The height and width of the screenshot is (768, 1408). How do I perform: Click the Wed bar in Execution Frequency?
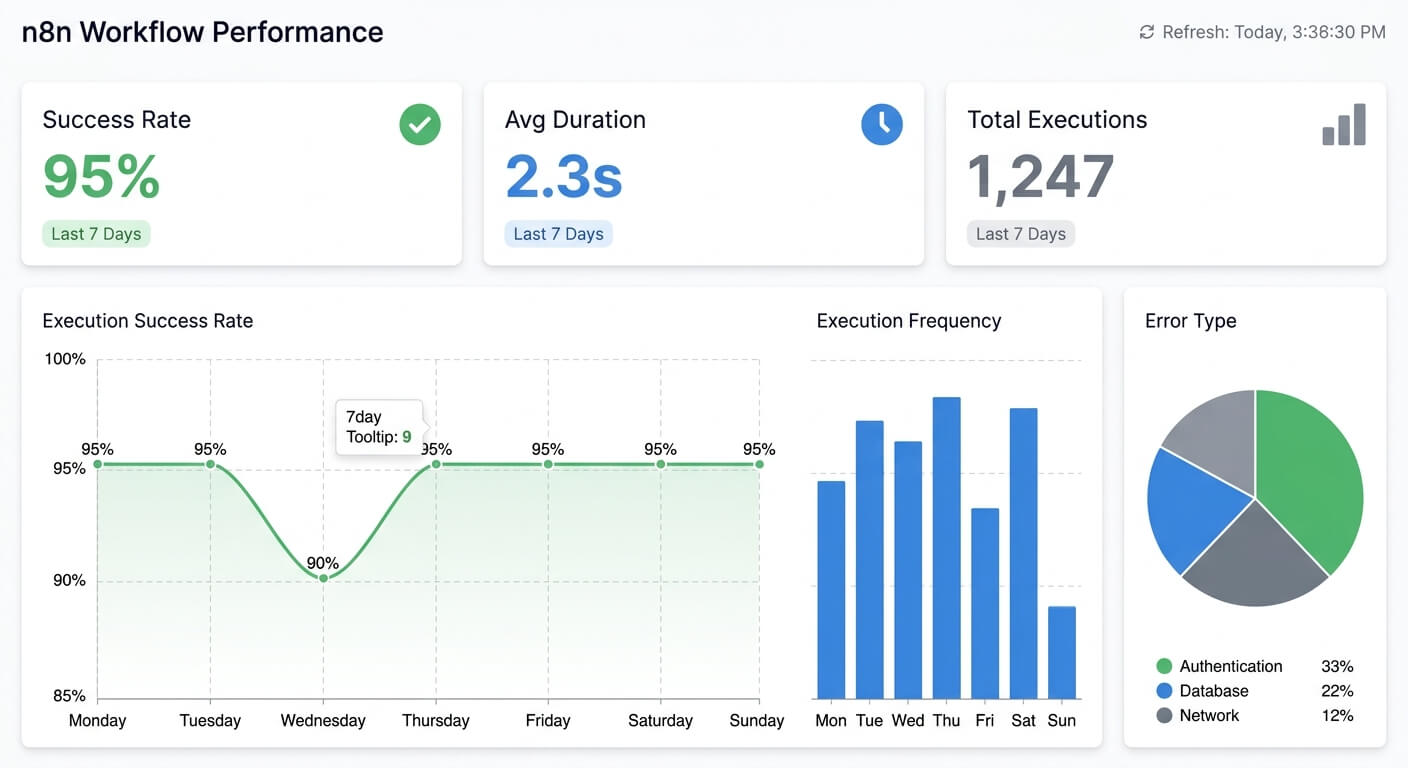[x=908, y=570]
